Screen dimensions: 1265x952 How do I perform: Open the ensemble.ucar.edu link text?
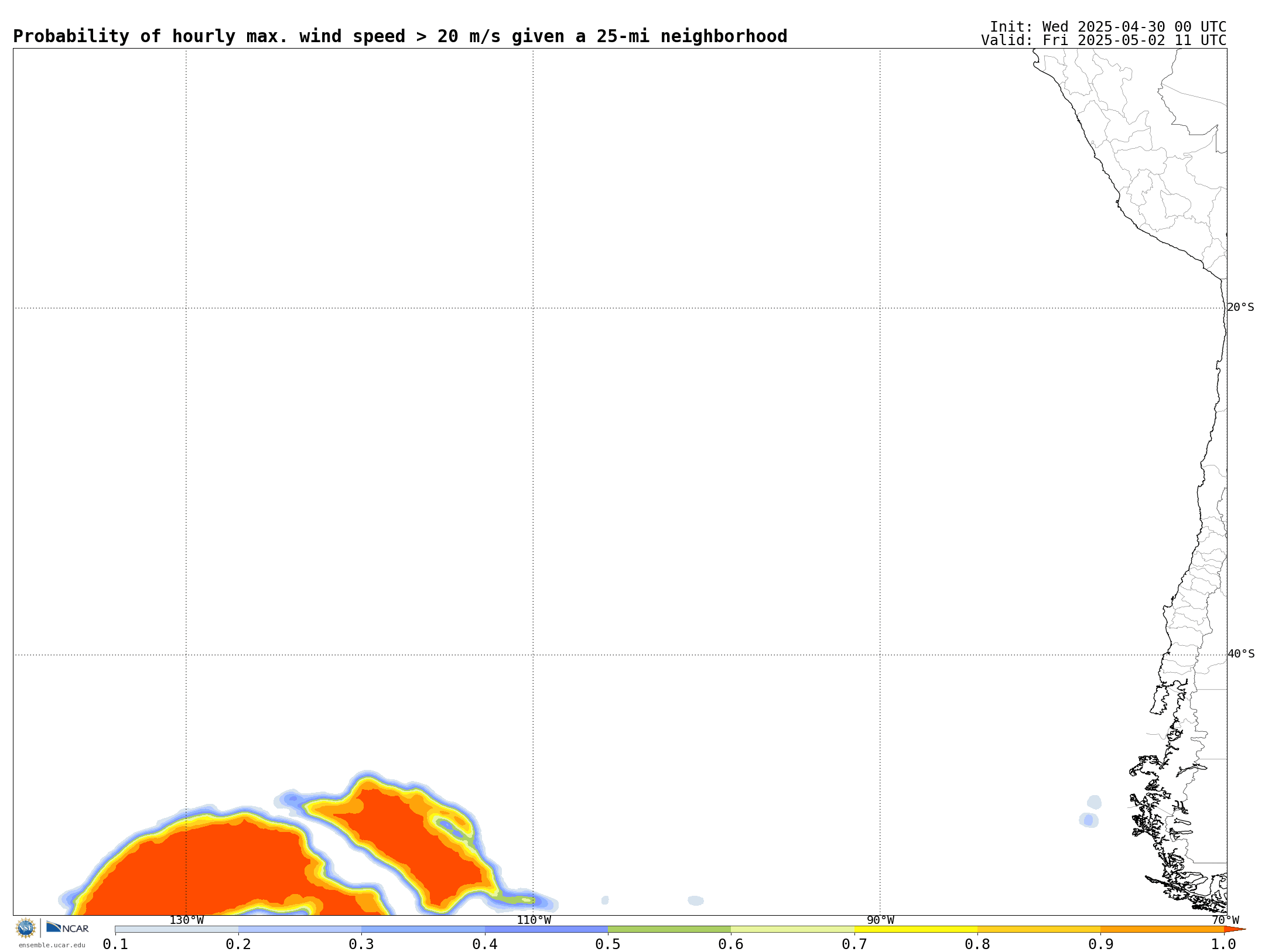click(x=52, y=945)
